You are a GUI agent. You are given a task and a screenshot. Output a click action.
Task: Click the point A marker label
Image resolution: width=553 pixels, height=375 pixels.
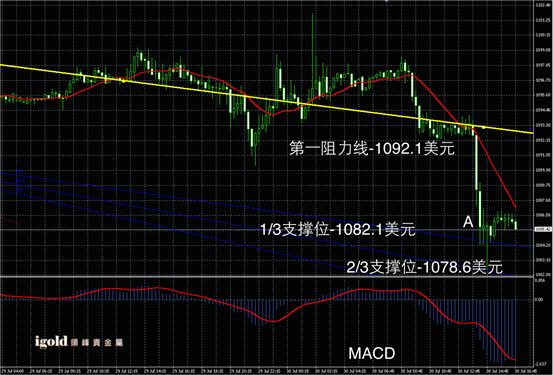pyautogui.click(x=468, y=222)
